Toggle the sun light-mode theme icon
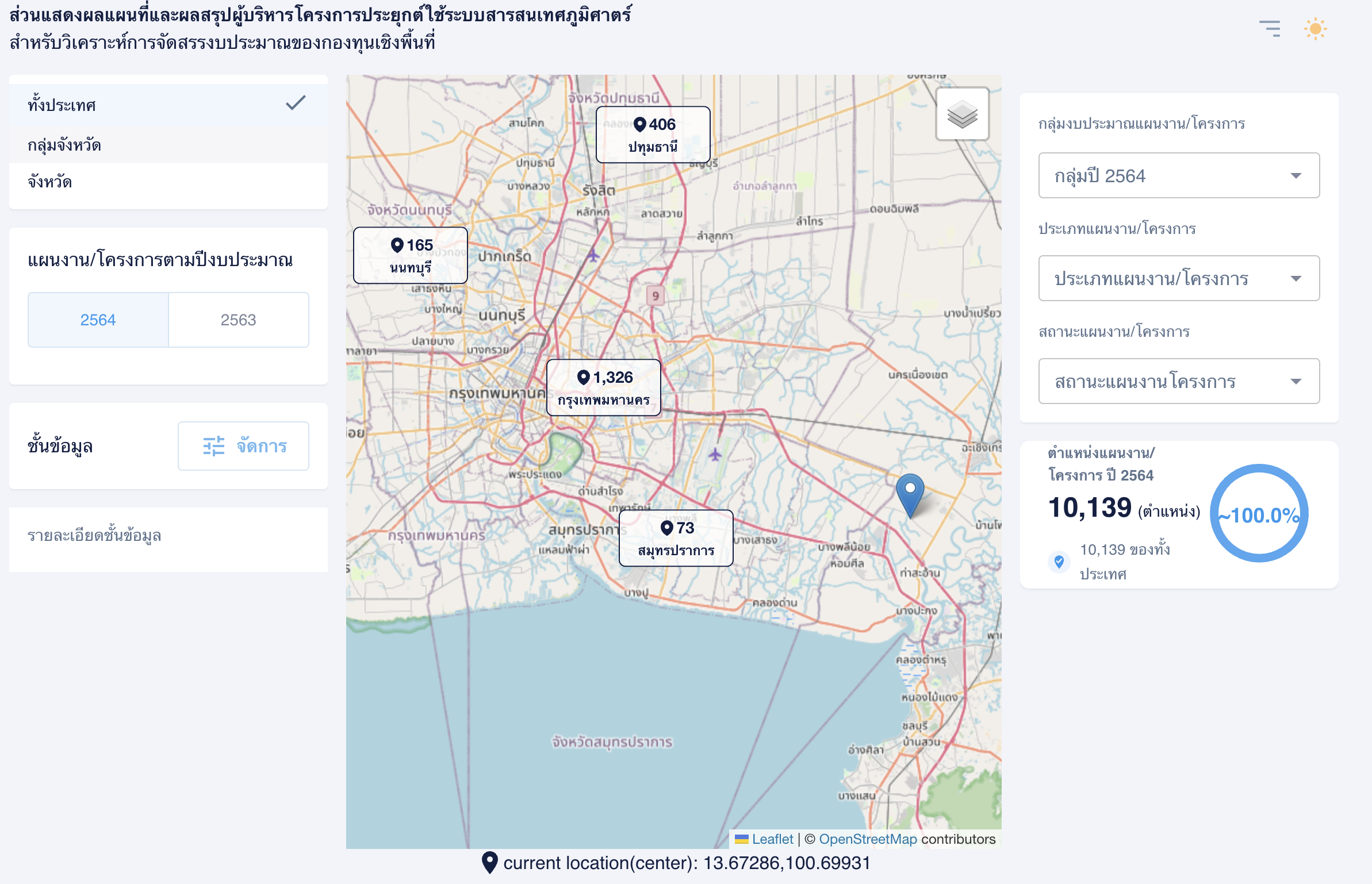The width and height of the screenshot is (1372, 884). (1314, 29)
